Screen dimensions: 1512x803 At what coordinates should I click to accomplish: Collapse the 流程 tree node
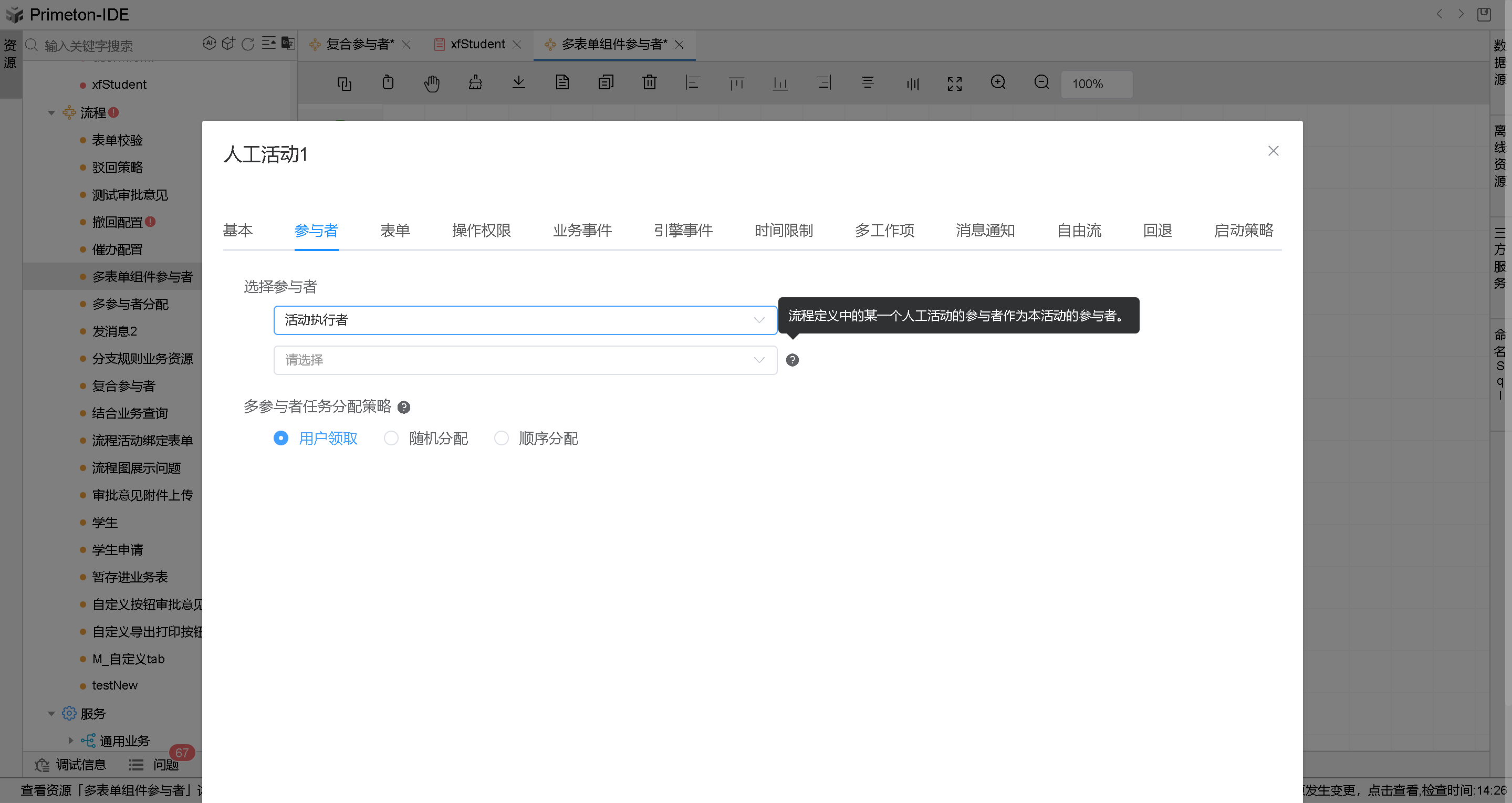(51, 113)
